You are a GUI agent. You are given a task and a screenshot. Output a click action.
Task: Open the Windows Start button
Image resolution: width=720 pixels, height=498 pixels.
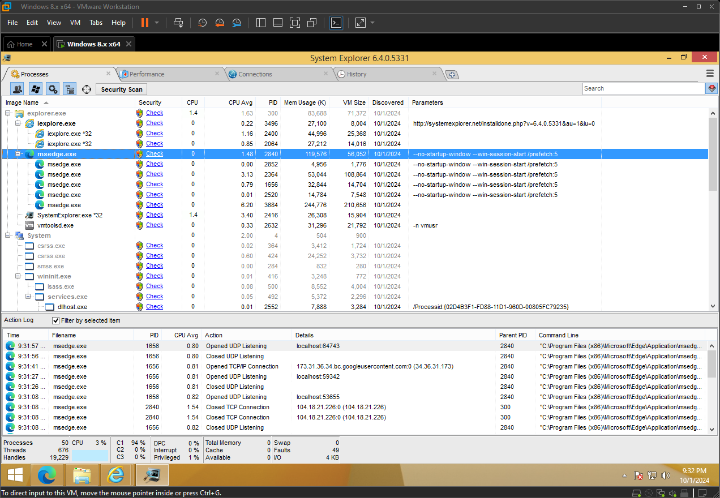(x=15, y=475)
